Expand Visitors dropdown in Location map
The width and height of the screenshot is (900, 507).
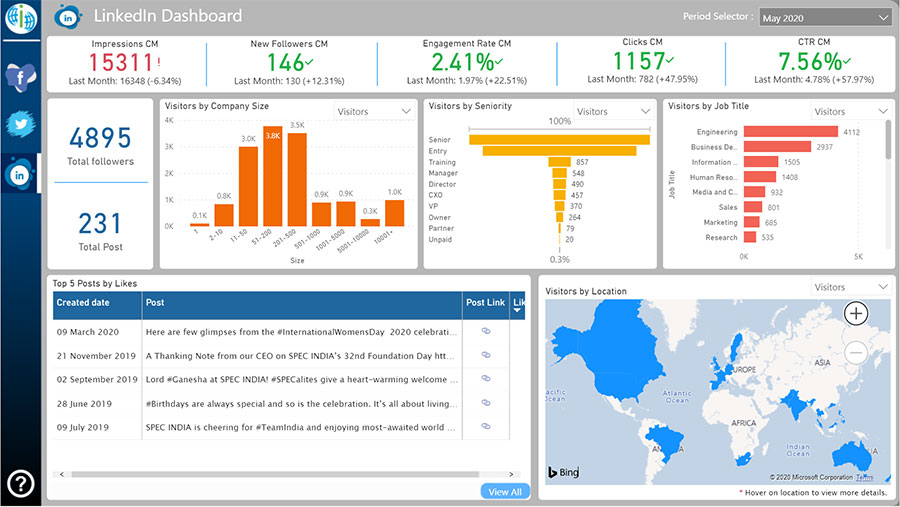click(x=851, y=287)
